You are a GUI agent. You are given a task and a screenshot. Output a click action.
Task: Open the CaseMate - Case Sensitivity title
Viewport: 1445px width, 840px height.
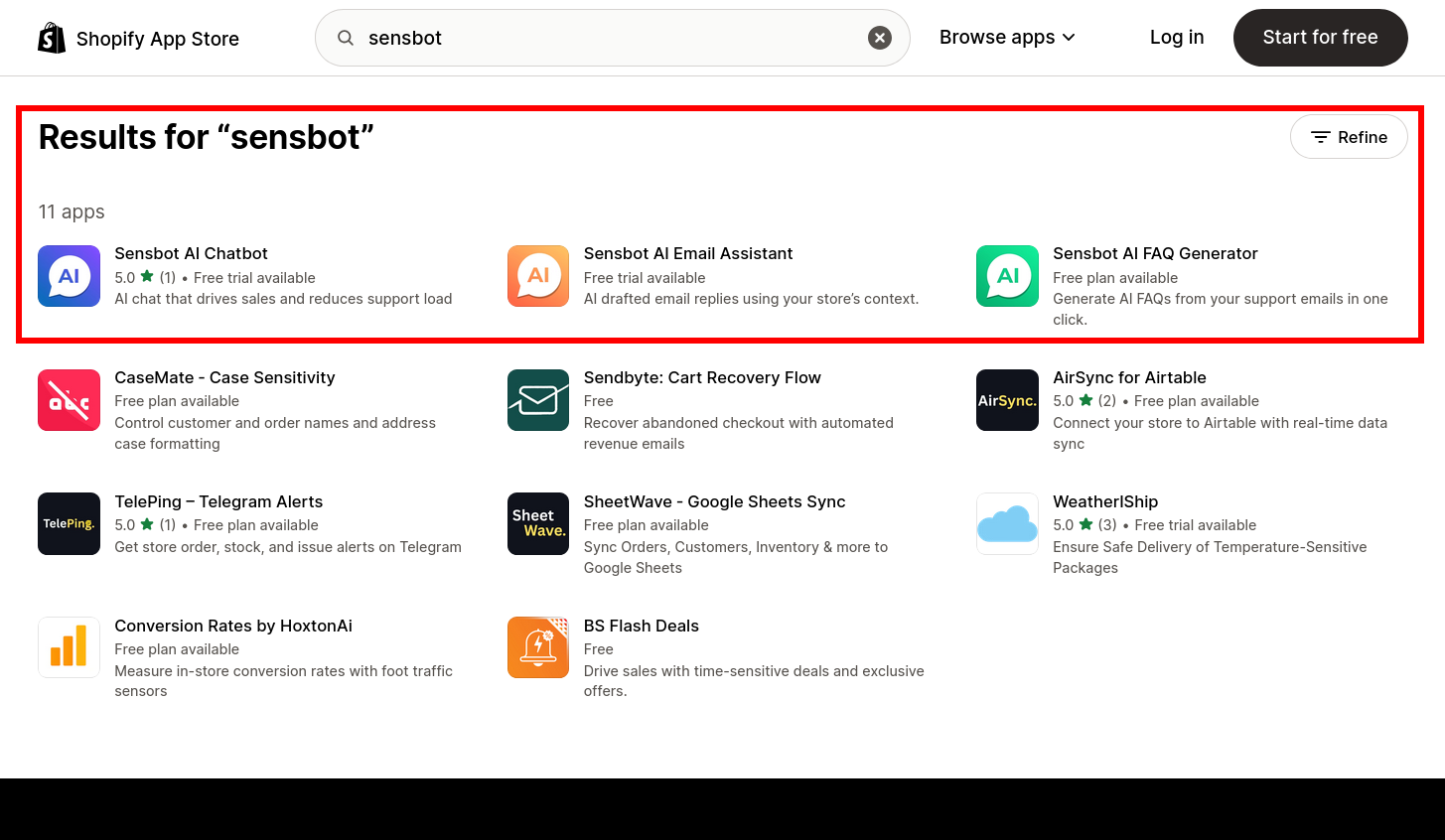coord(224,377)
